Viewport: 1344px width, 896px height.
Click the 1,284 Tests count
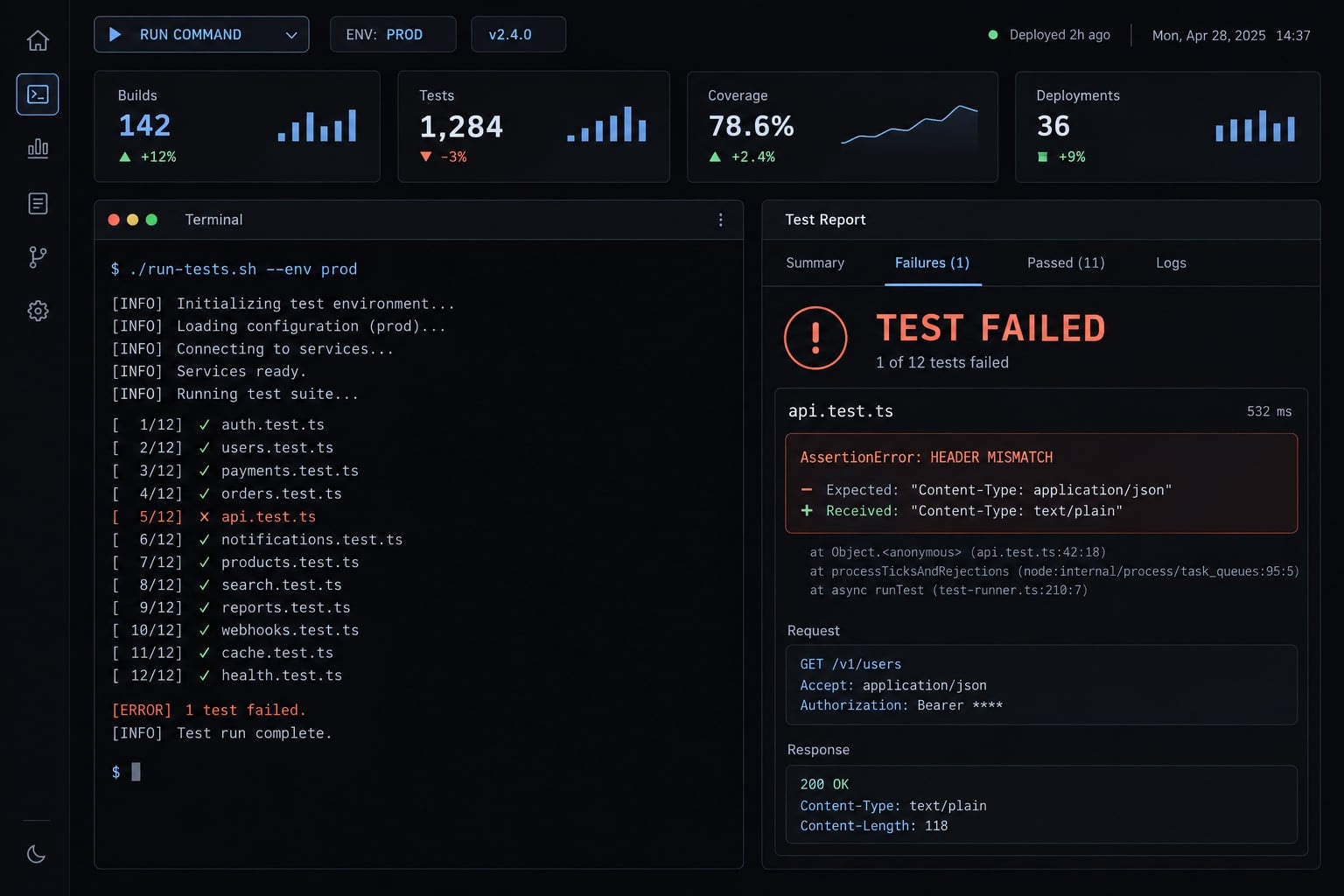(461, 127)
